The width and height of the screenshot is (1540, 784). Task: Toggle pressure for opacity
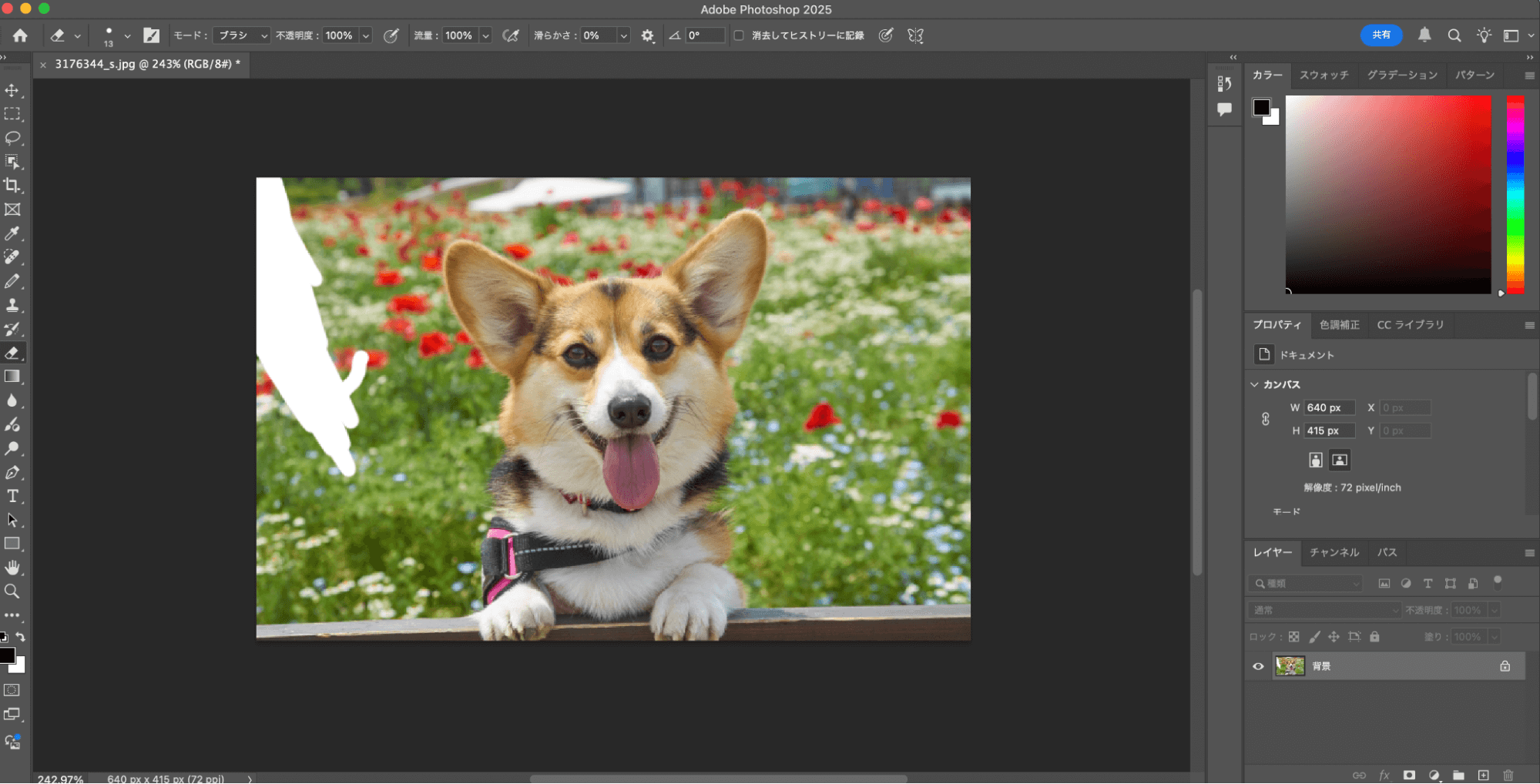[391, 35]
